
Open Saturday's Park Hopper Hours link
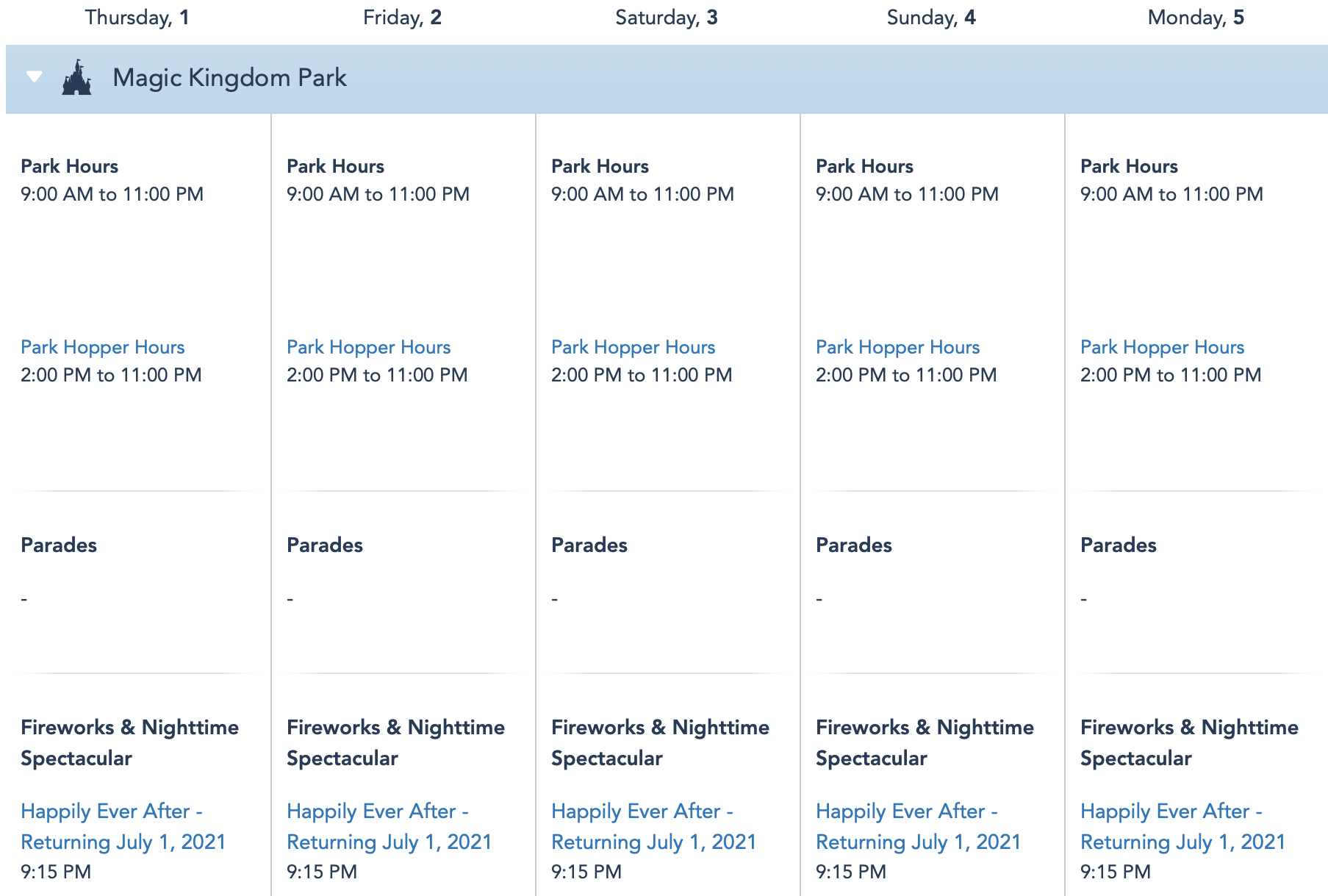[x=633, y=347]
